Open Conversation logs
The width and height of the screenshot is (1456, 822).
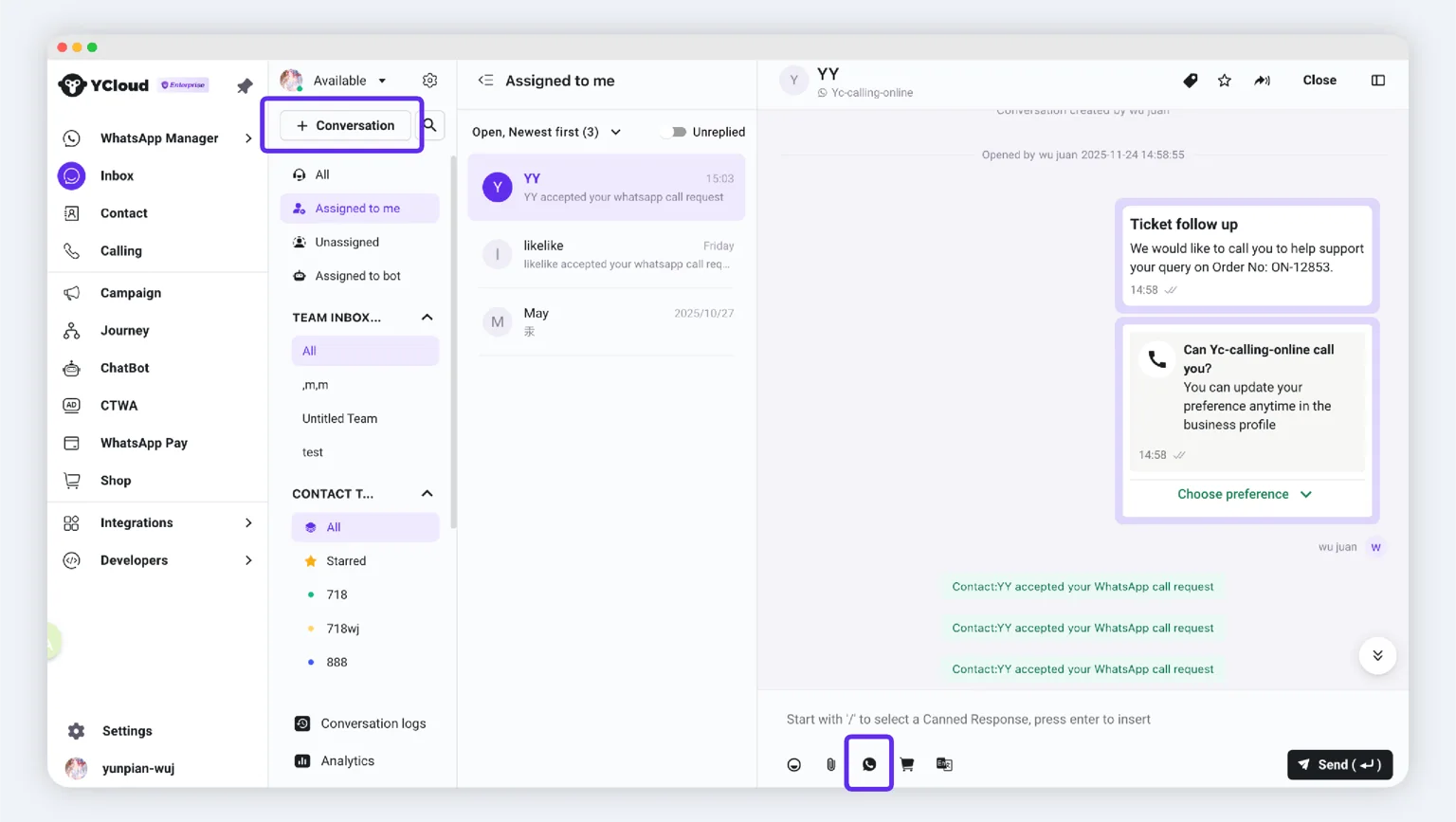pyautogui.click(x=360, y=723)
